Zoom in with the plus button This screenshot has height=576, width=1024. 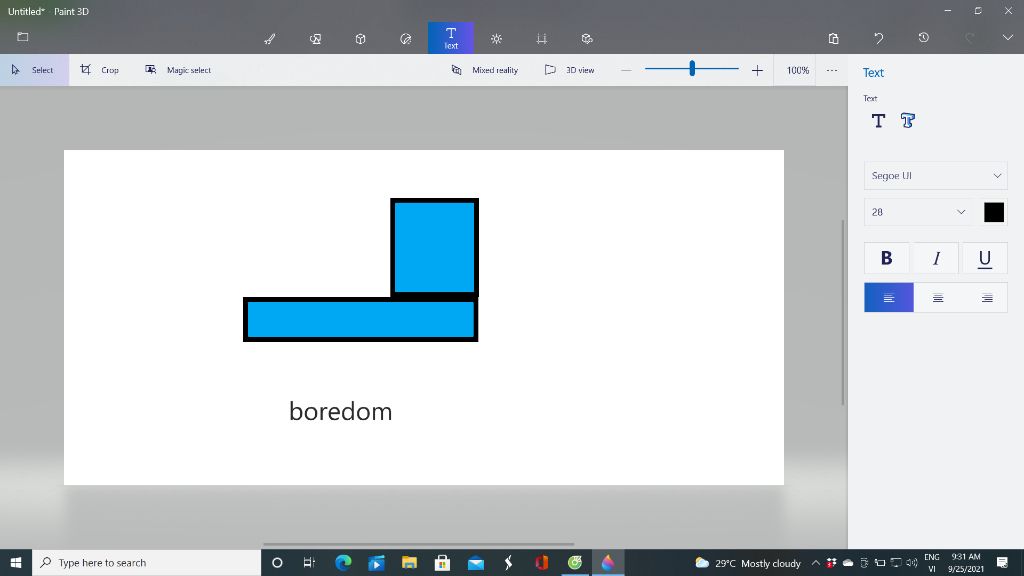click(757, 70)
